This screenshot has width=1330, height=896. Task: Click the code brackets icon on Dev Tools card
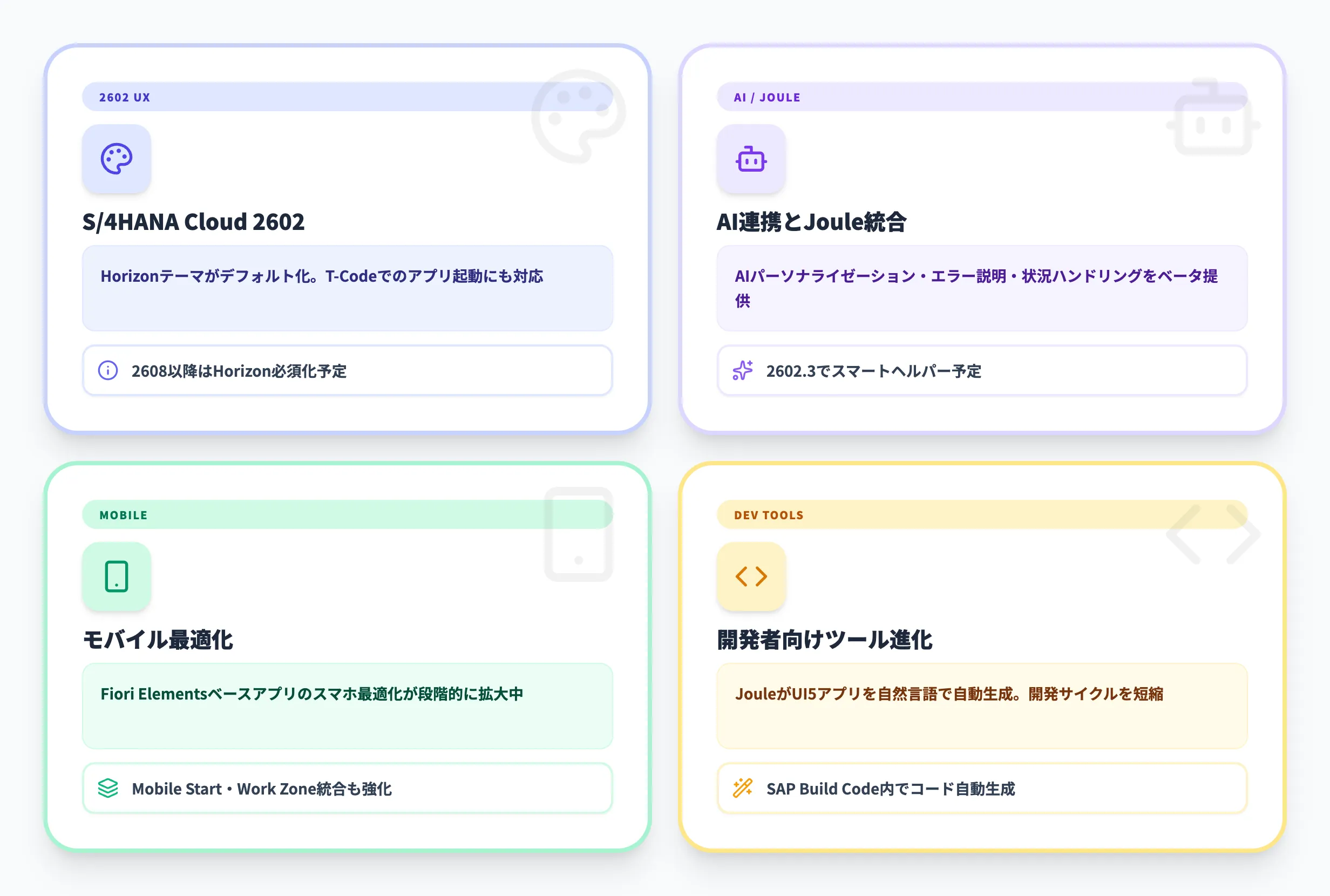click(x=752, y=577)
